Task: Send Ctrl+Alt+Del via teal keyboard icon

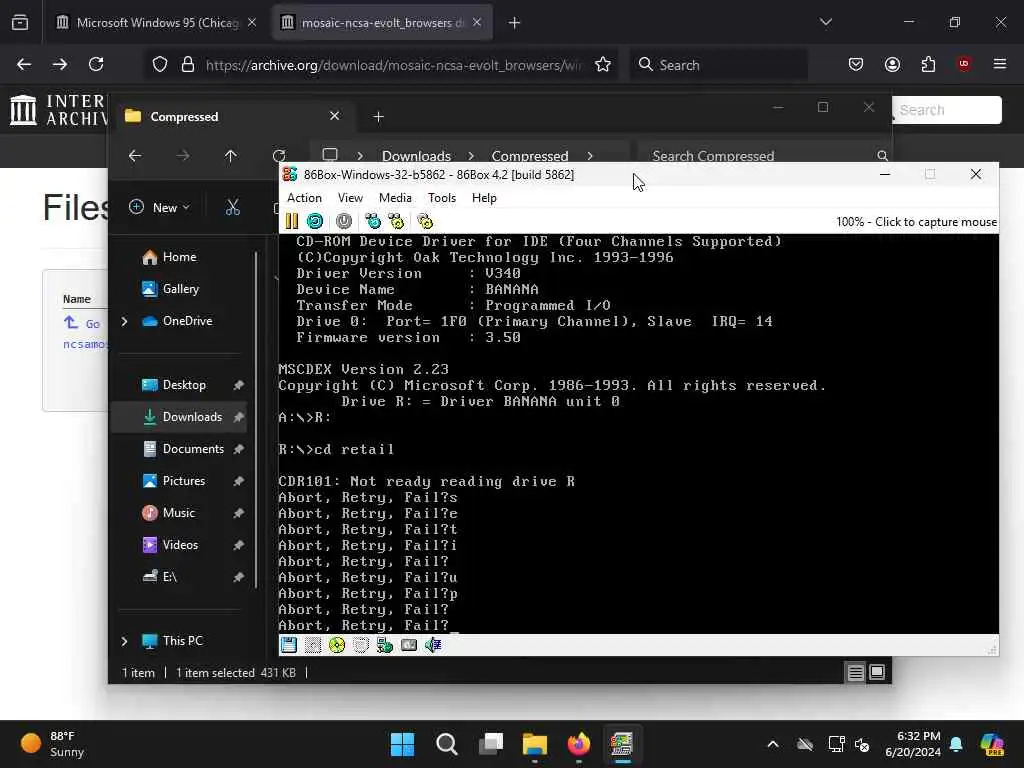Action: [x=373, y=221]
